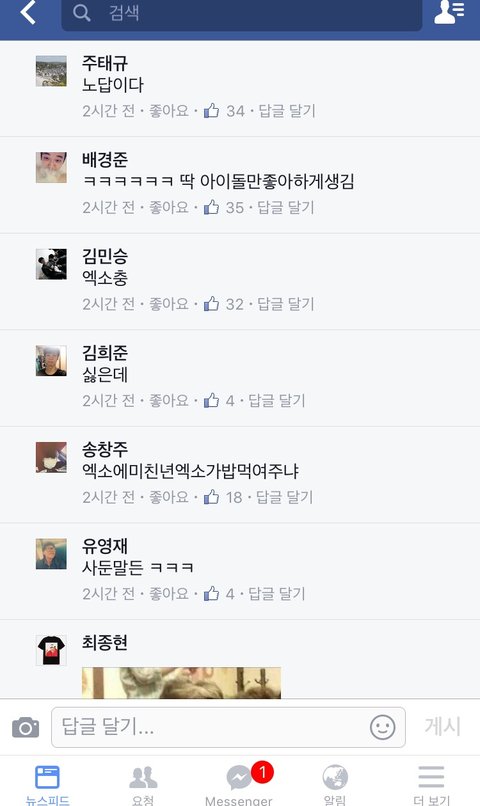This screenshot has height=806, width=480.
Task: Open the friends list icon at top right
Action: pos(449,12)
